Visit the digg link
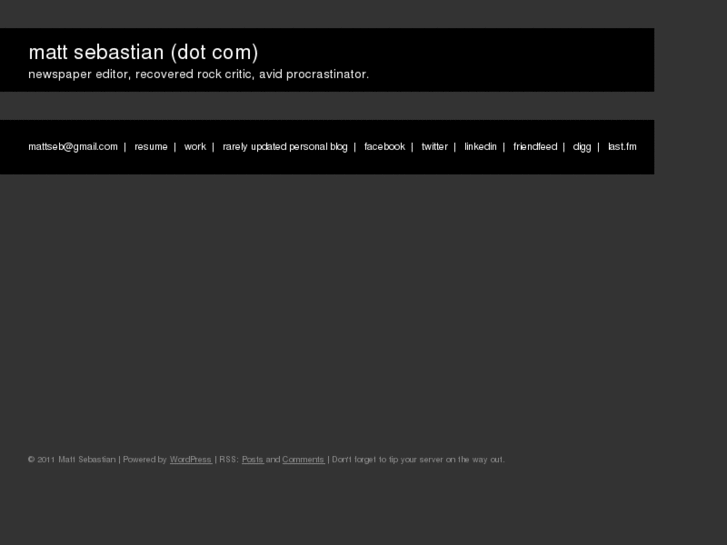Screen dimensions: 727x545 click(x=582, y=147)
